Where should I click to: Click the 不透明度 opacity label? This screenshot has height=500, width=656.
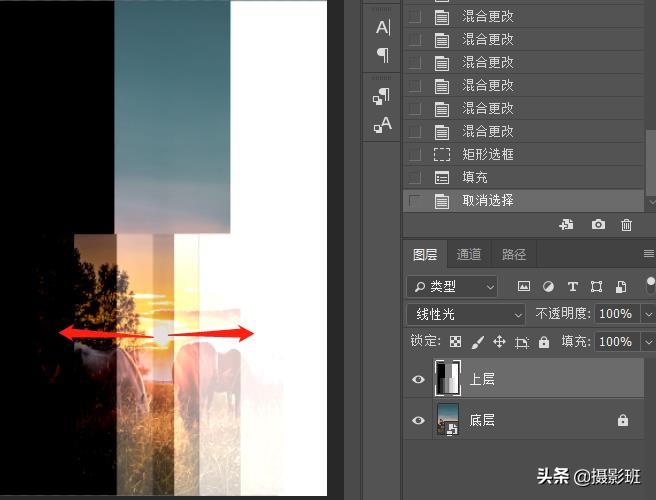point(563,313)
